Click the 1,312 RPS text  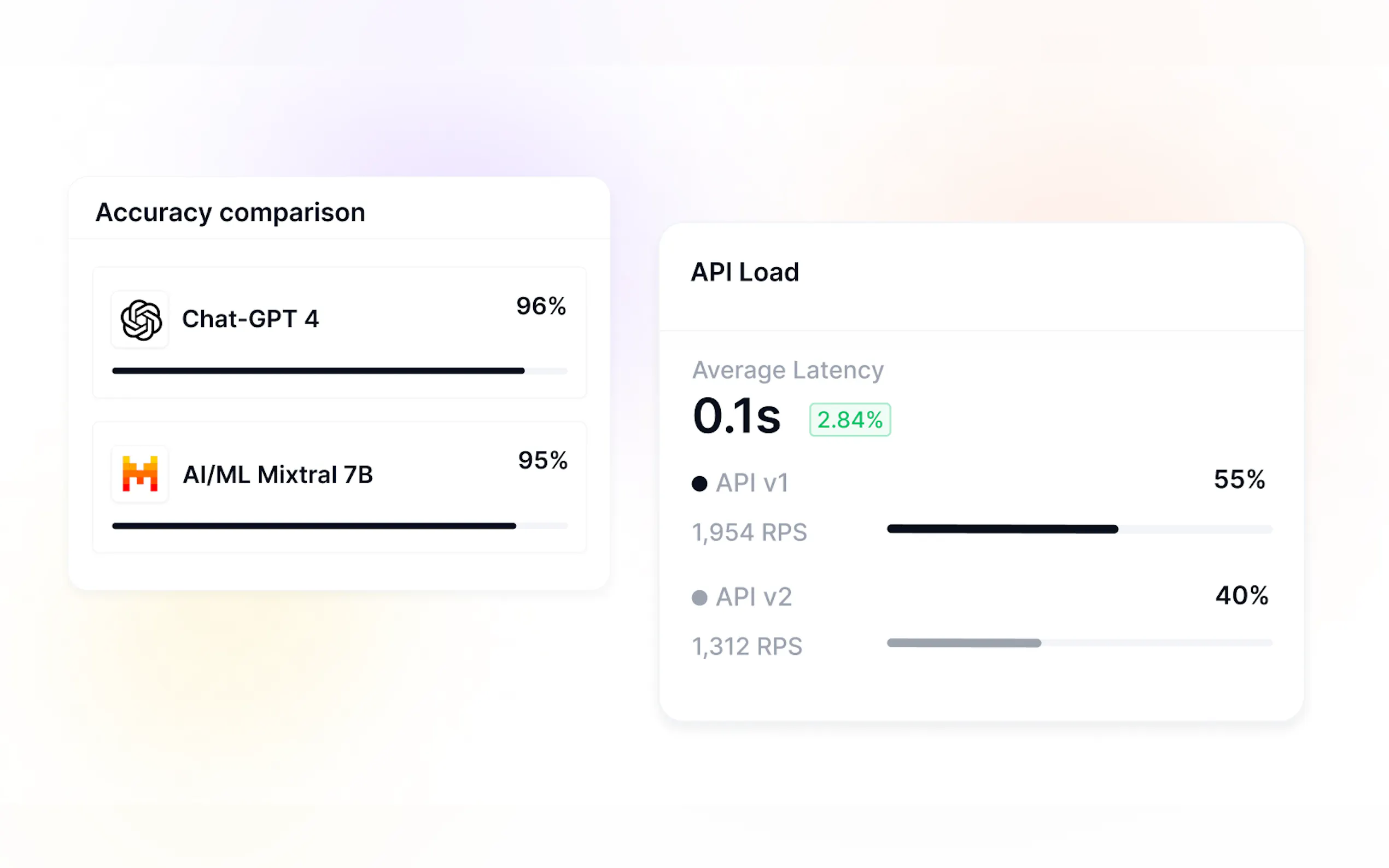tap(747, 647)
